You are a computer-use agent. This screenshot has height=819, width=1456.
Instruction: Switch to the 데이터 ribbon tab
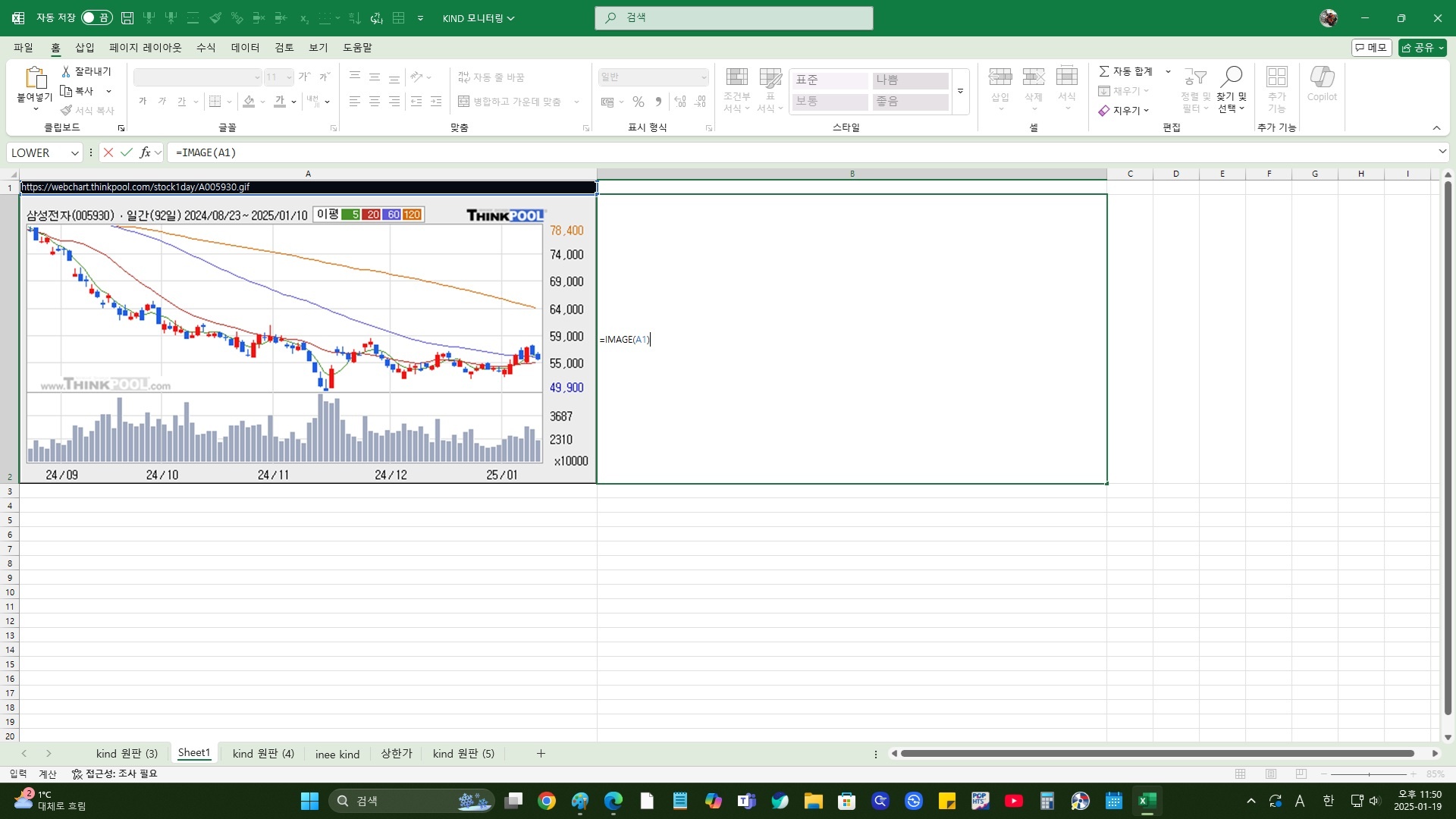point(245,48)
